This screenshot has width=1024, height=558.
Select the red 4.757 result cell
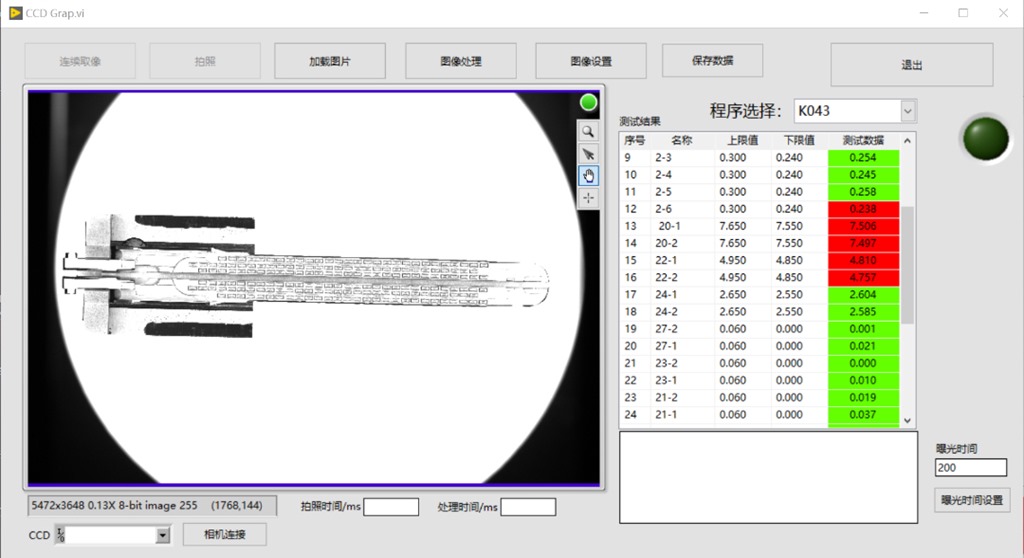pos(863,277)
